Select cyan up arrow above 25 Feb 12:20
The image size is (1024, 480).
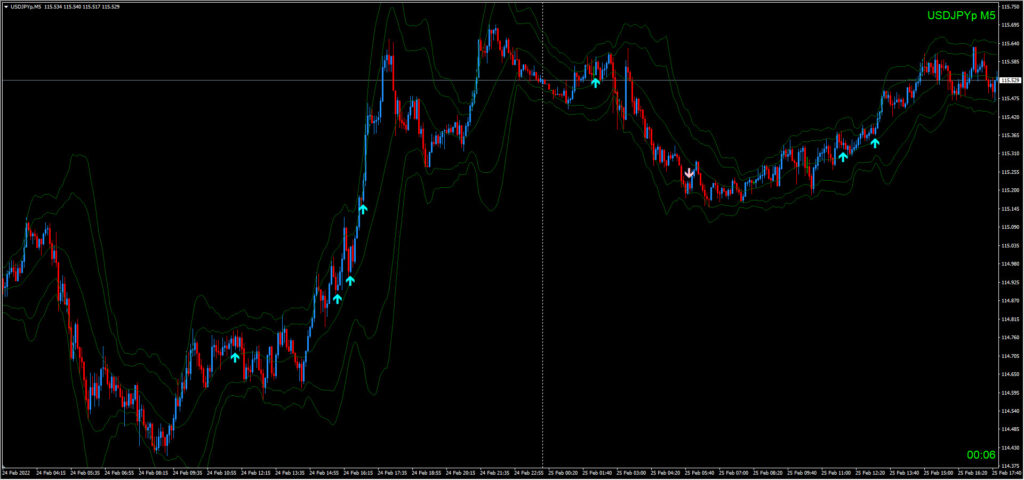click(x=875, y=143)
